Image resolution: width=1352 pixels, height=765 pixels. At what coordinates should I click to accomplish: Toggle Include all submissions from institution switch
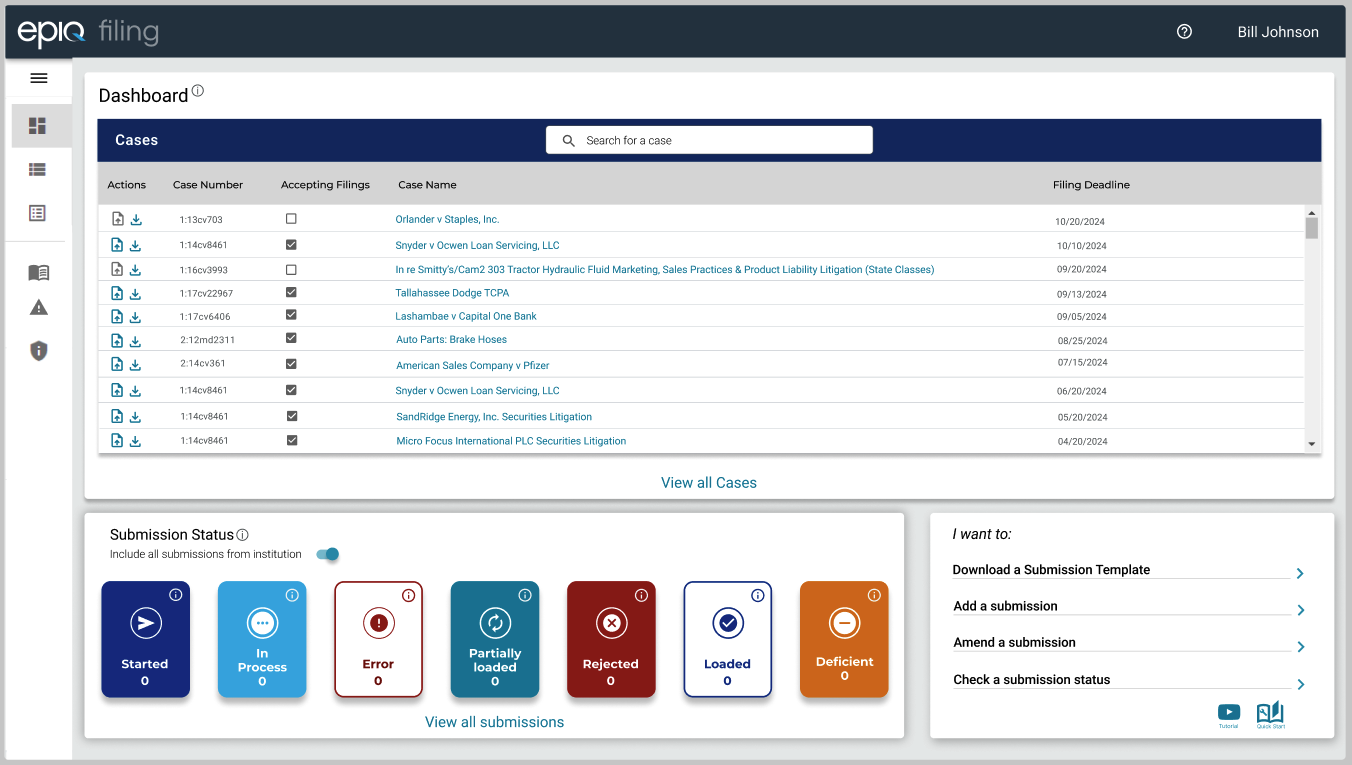[x=328, y=554]
